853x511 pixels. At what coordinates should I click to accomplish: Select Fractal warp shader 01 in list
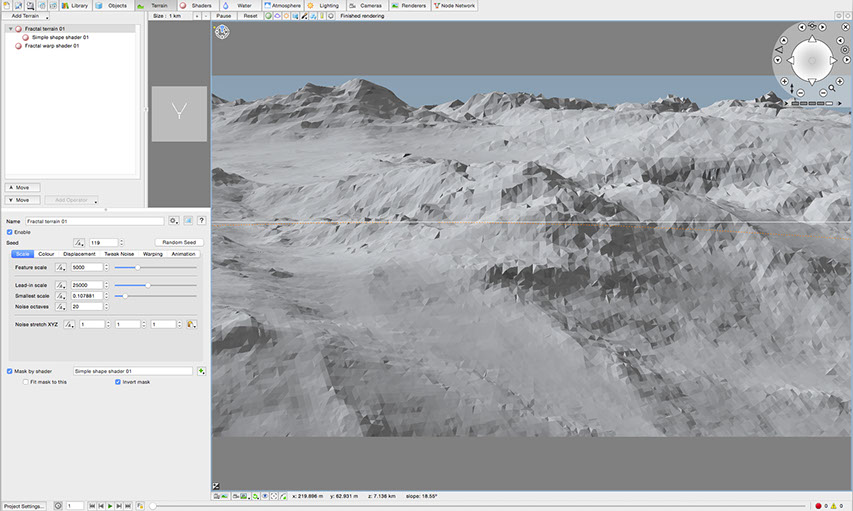[52, 45]
